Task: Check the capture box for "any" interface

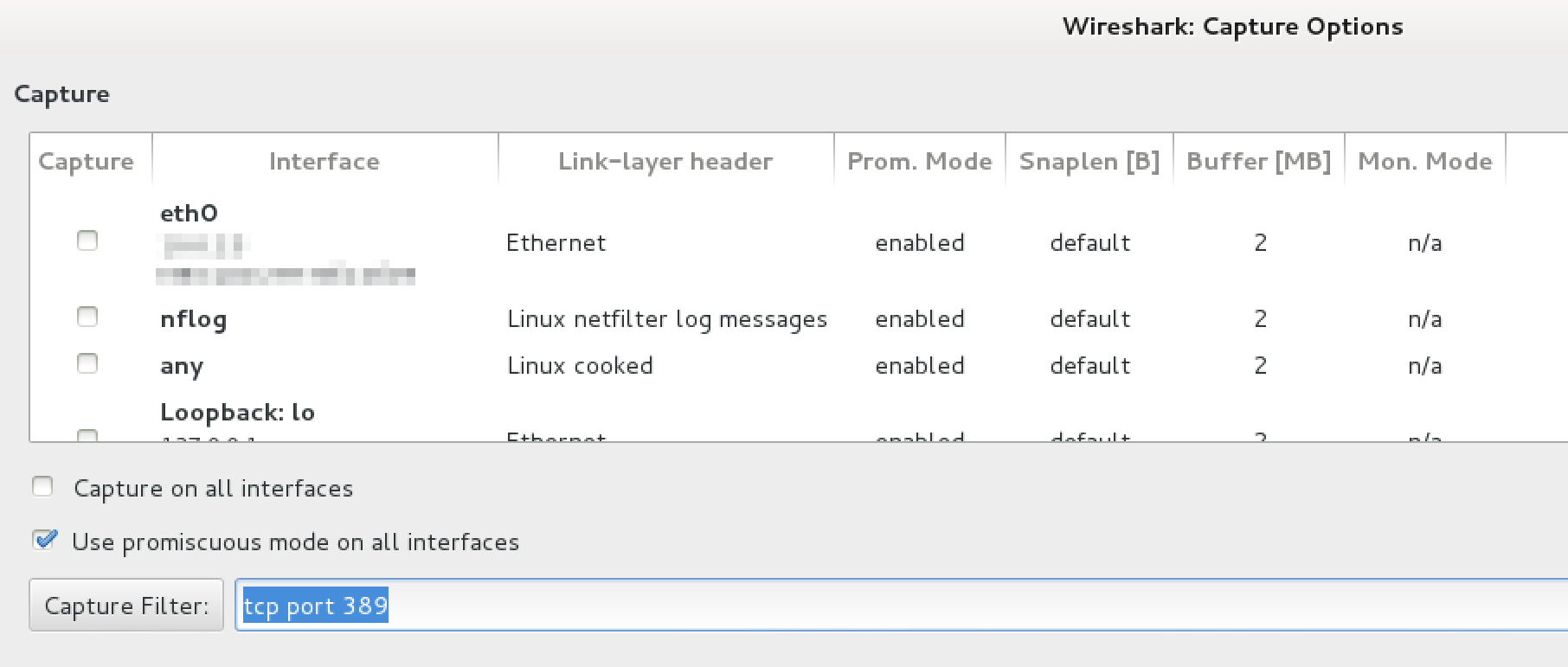Action: click(87, 363)
